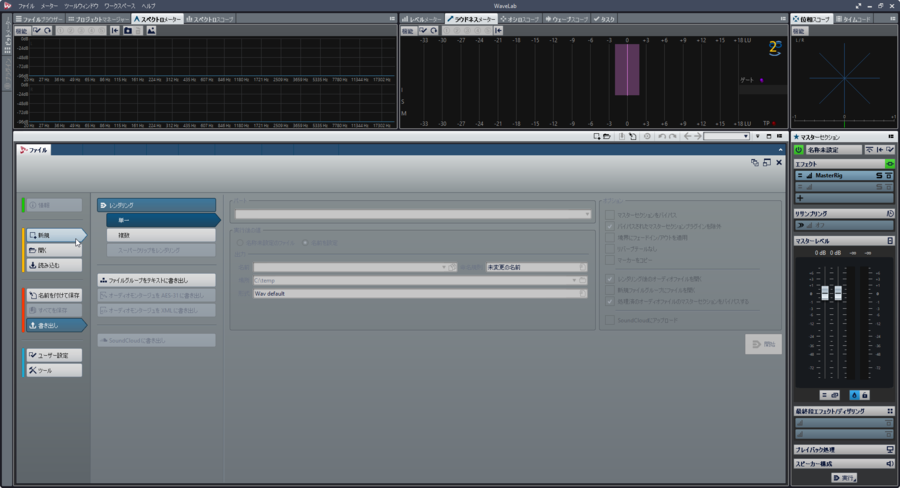Open ユーザー設定 preferences

pos(54,355)
